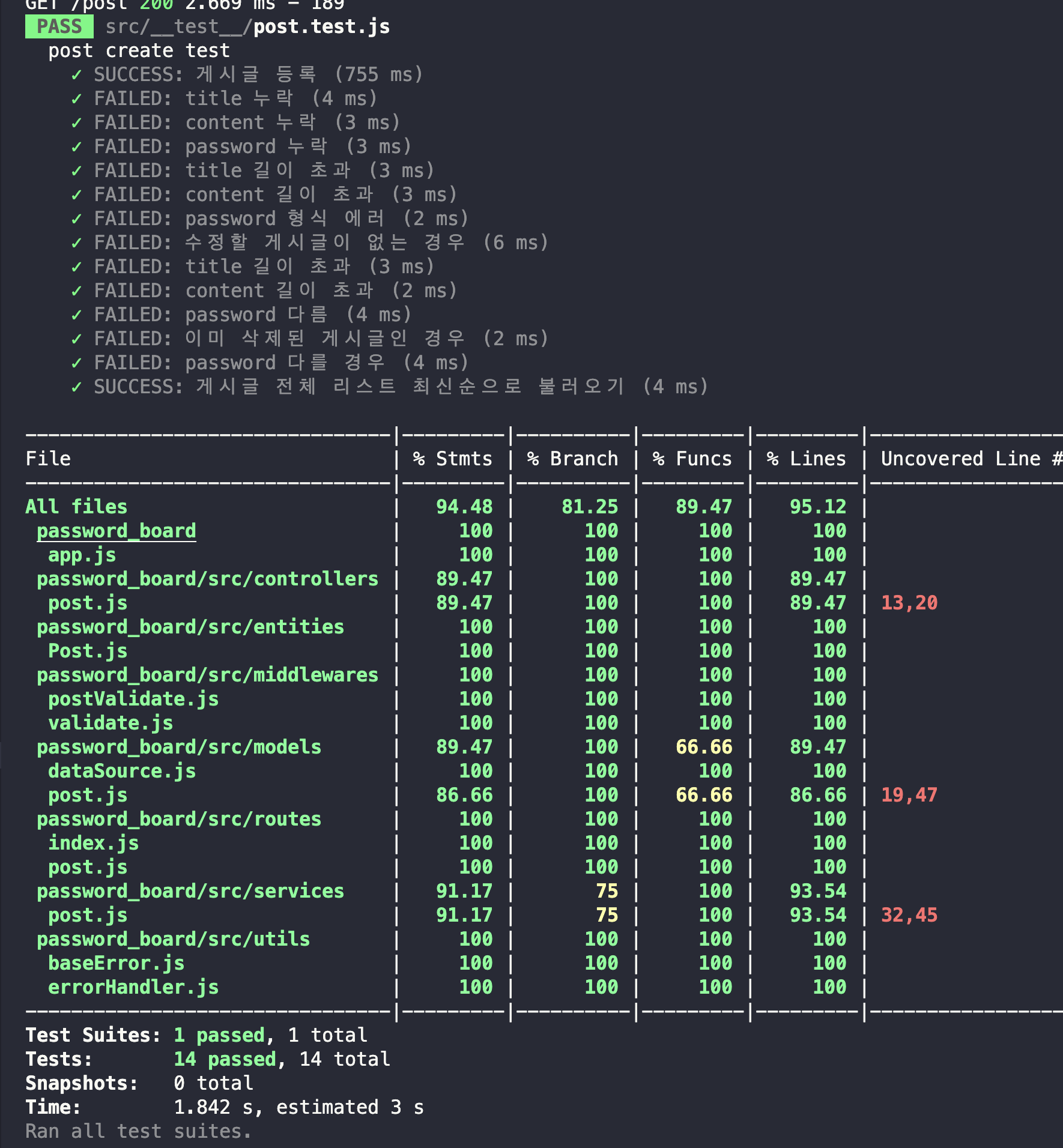Select the post.test.js filename in the PASS line
The height and width of the screenshot is (1148, 1063).
321,26
